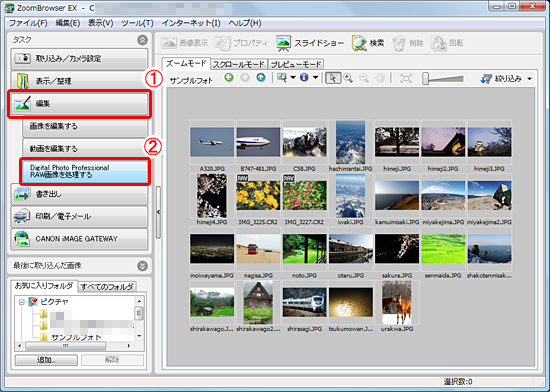
Task: Click 動画を編集する sub-task
Action: tap(85, 149)
